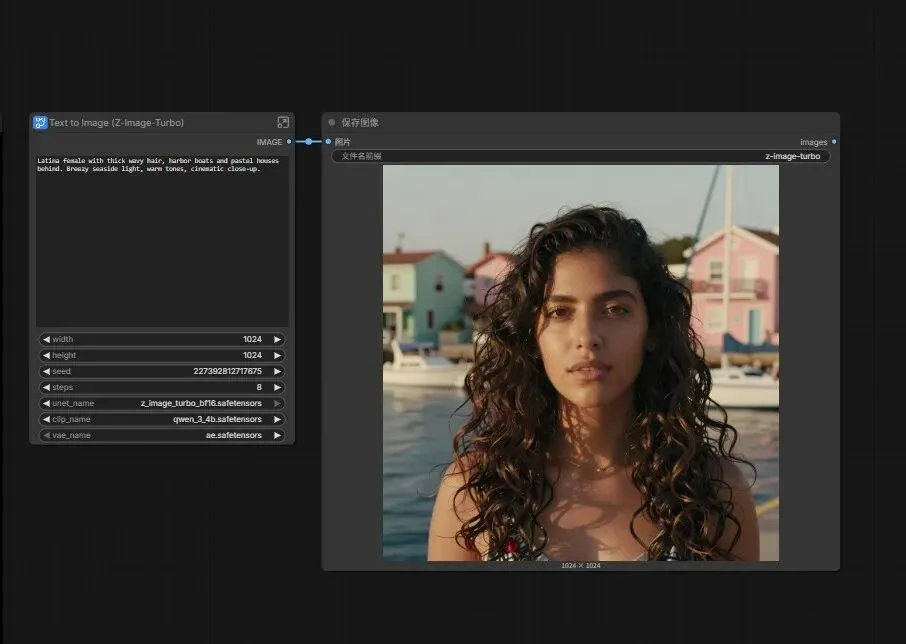Click the seed 227392812717675 value field
The height and width of the screenshot is (644, 906).
162,371
